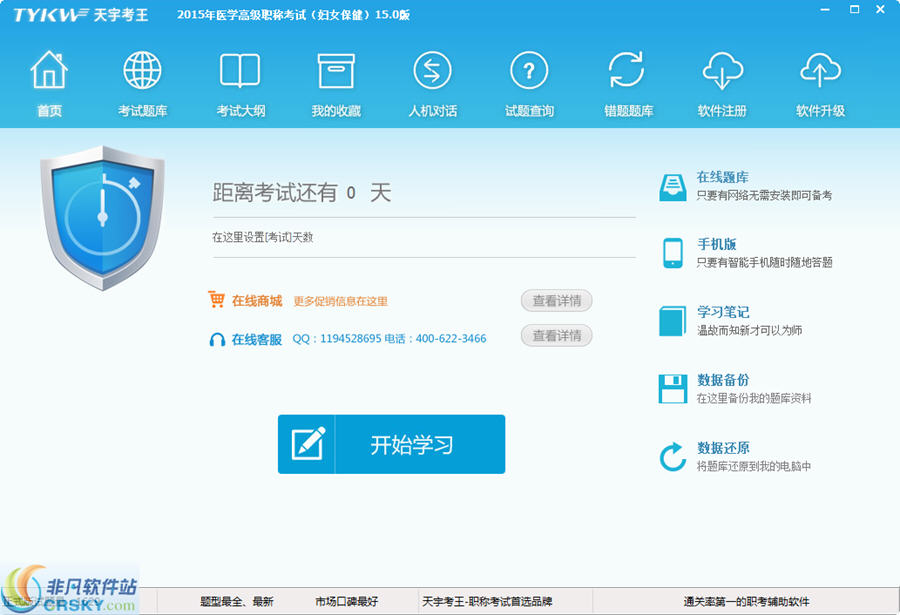Click the 考试题库 tab label

(142, 111)
